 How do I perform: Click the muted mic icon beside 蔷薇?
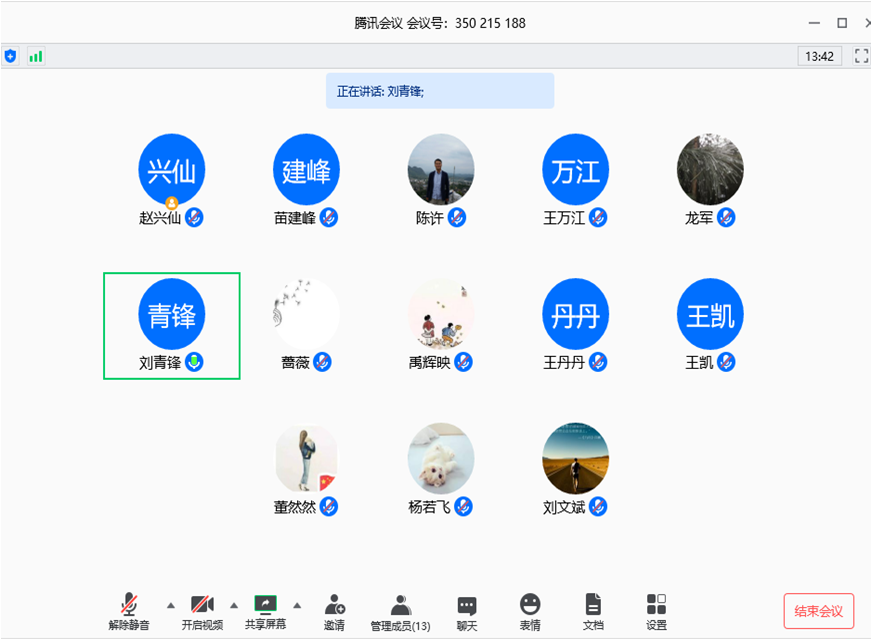(322, 362)
